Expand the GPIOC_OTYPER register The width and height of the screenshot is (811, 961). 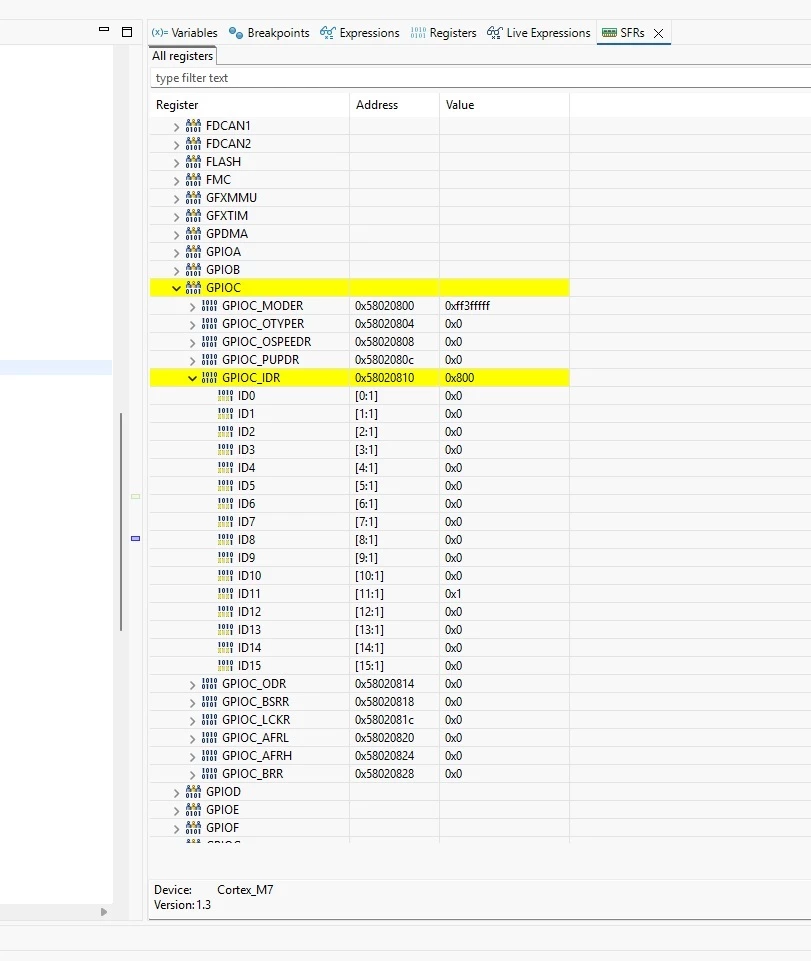coord(192,324)
